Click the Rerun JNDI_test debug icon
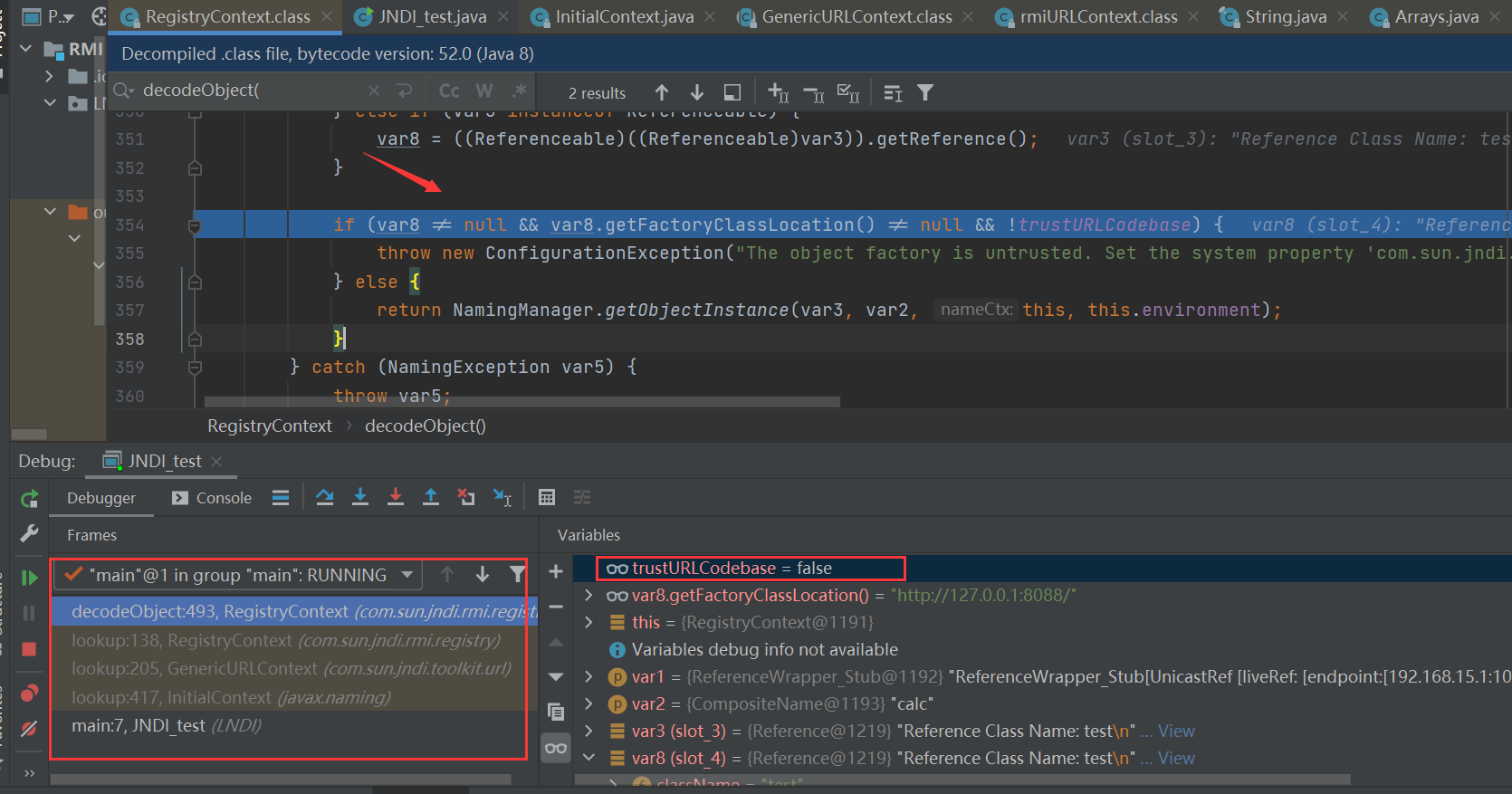The width and height of the screenshot is (1512, 794). coord(29,499)
